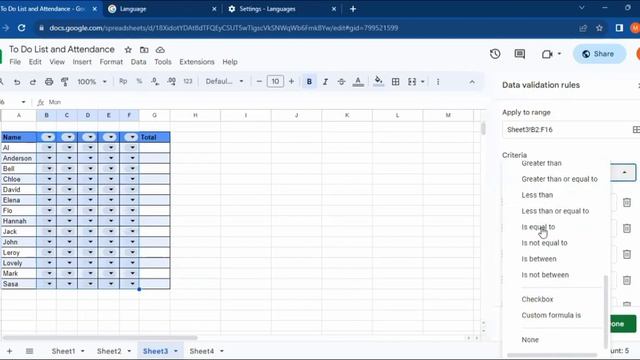The image size is (640, 360).
Task: Select 'Is equal to' criteria option
Action: 538,227
